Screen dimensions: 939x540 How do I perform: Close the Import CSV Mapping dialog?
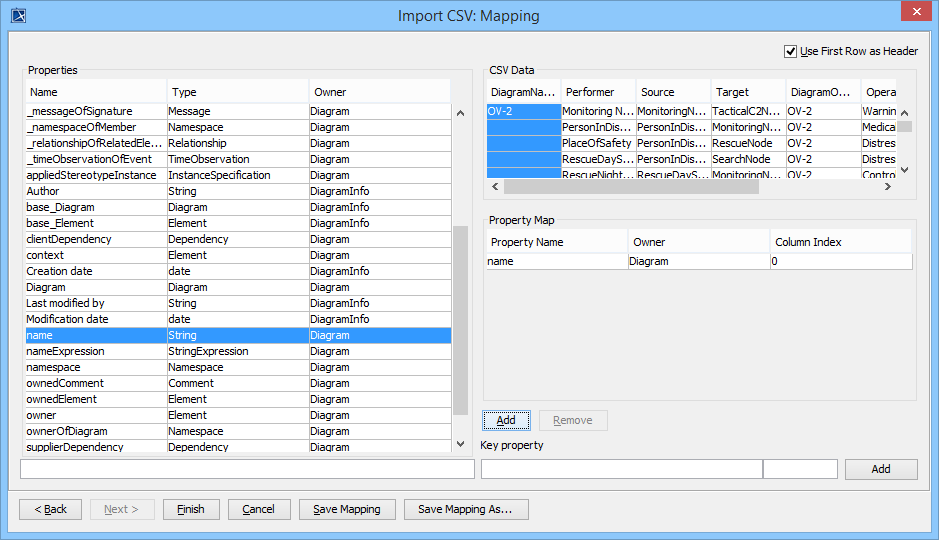914,13
